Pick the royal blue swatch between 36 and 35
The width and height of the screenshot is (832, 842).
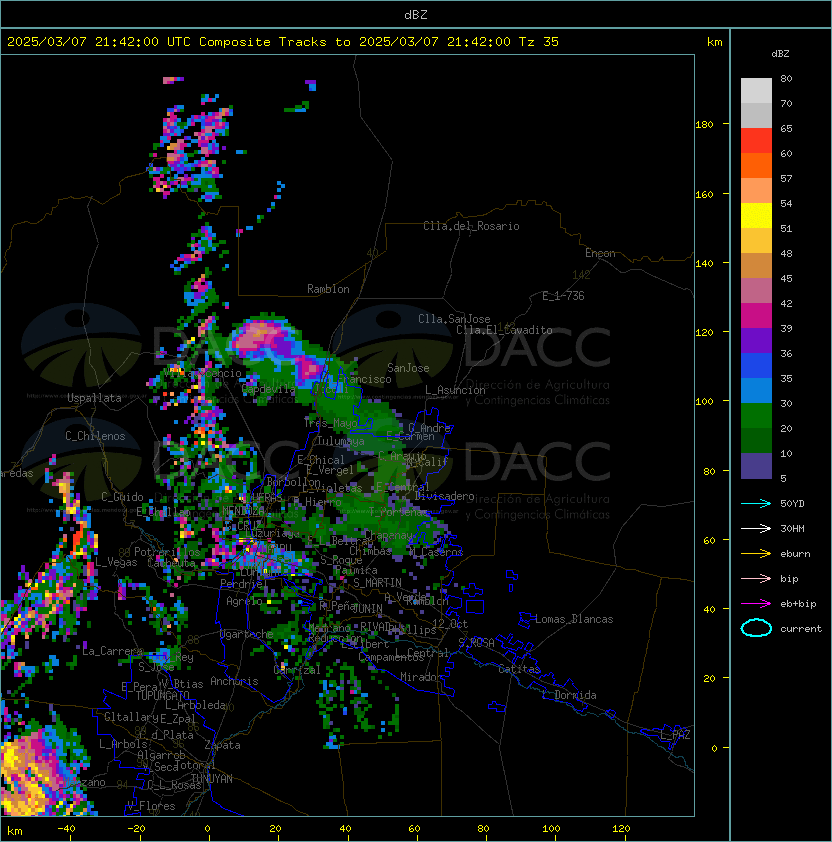756,365
